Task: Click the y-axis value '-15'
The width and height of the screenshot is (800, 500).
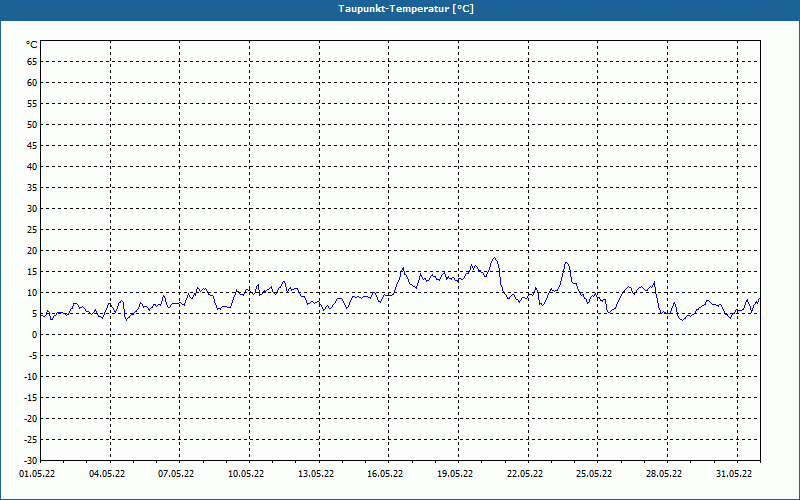Action: point(31,398)
